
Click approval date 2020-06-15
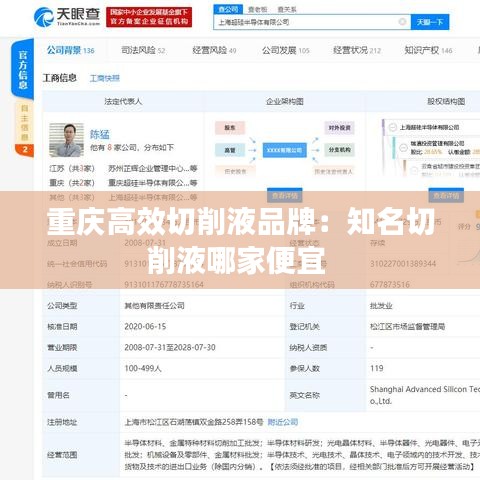(x=145, y=326)
